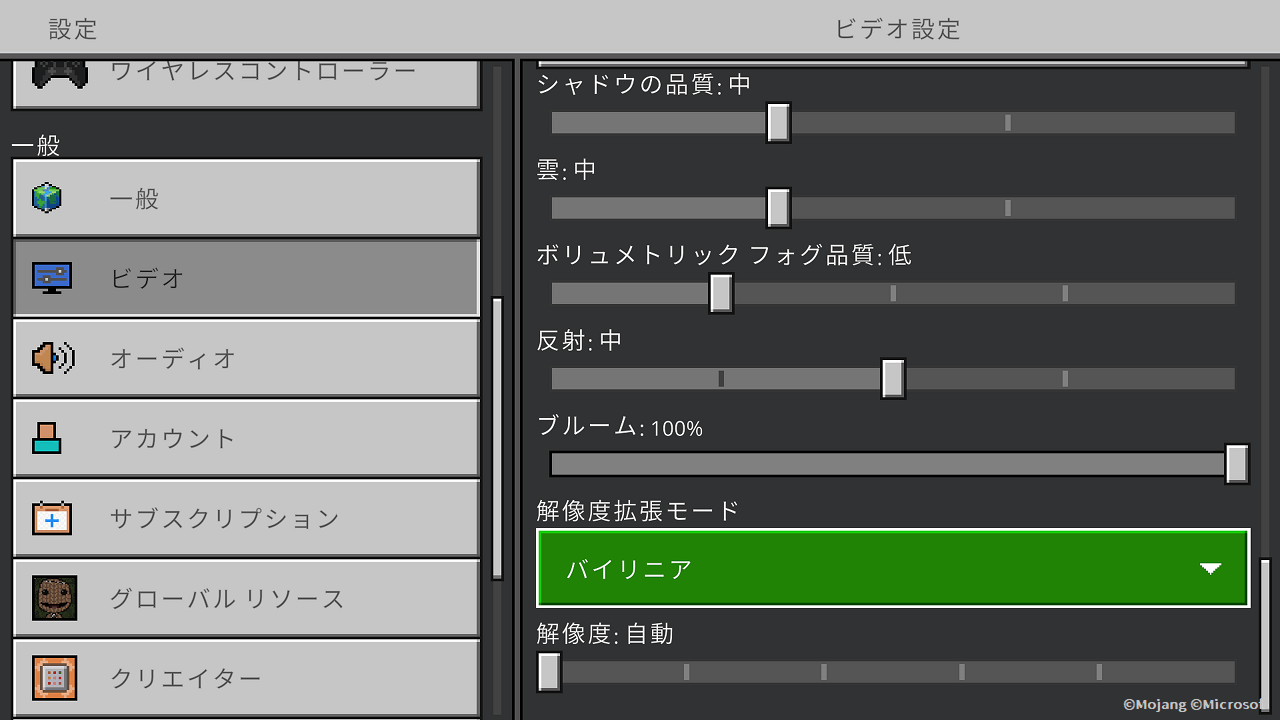The height and width of the screenshot is (720, 1280).
Task: Click the 雲 quality slider handle
Action: (778, 208)
